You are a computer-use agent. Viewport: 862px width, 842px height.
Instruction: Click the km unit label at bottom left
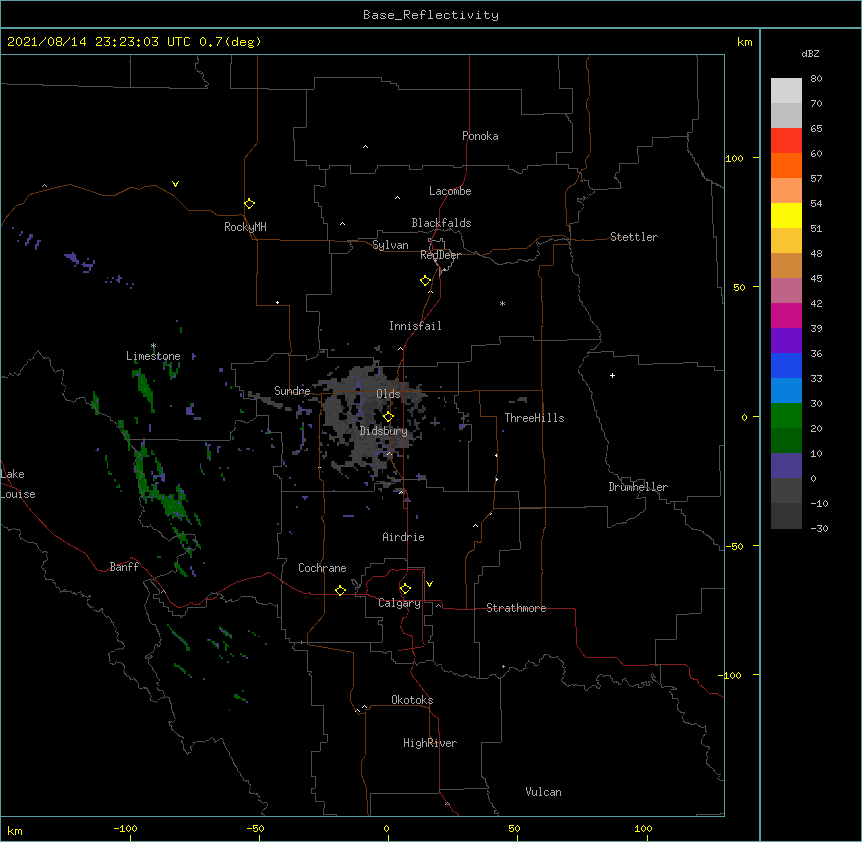pos(15,830)
